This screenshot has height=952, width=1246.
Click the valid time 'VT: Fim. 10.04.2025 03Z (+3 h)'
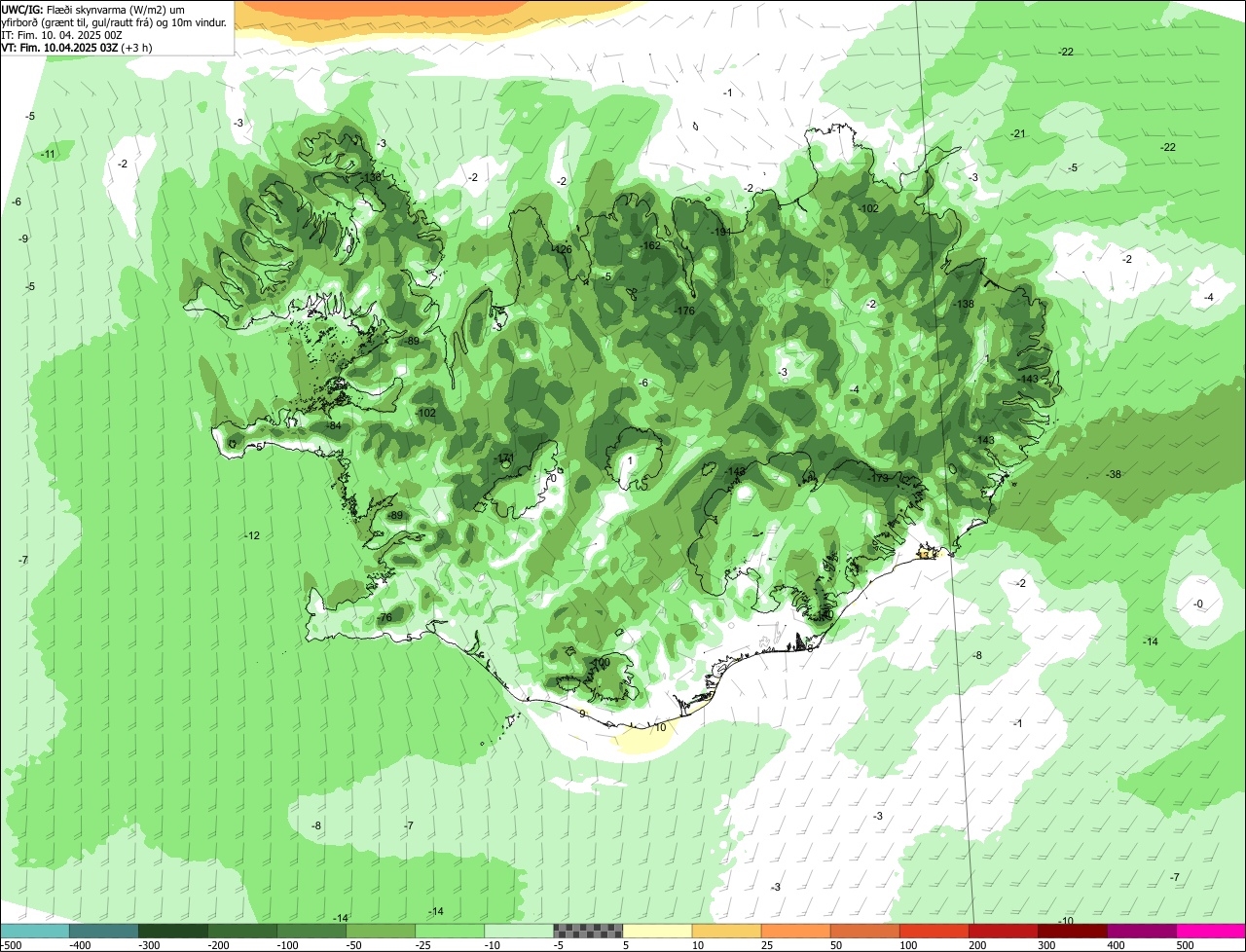click(79, 48)
